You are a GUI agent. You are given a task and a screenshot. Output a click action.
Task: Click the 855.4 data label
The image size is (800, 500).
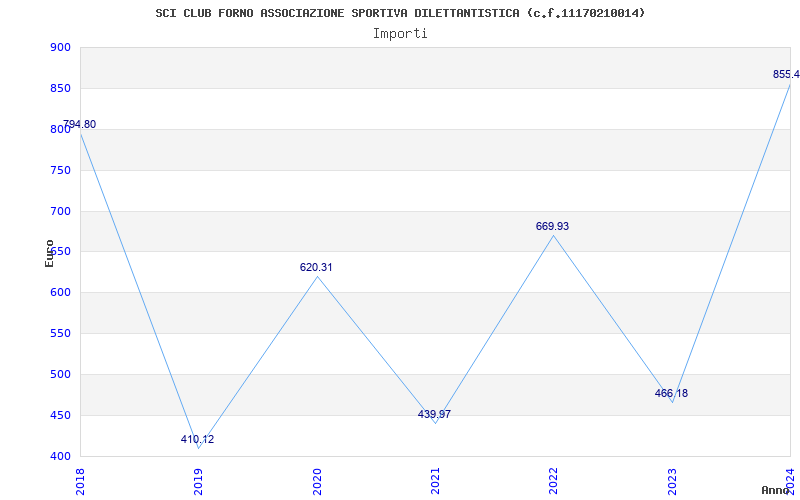786,74
